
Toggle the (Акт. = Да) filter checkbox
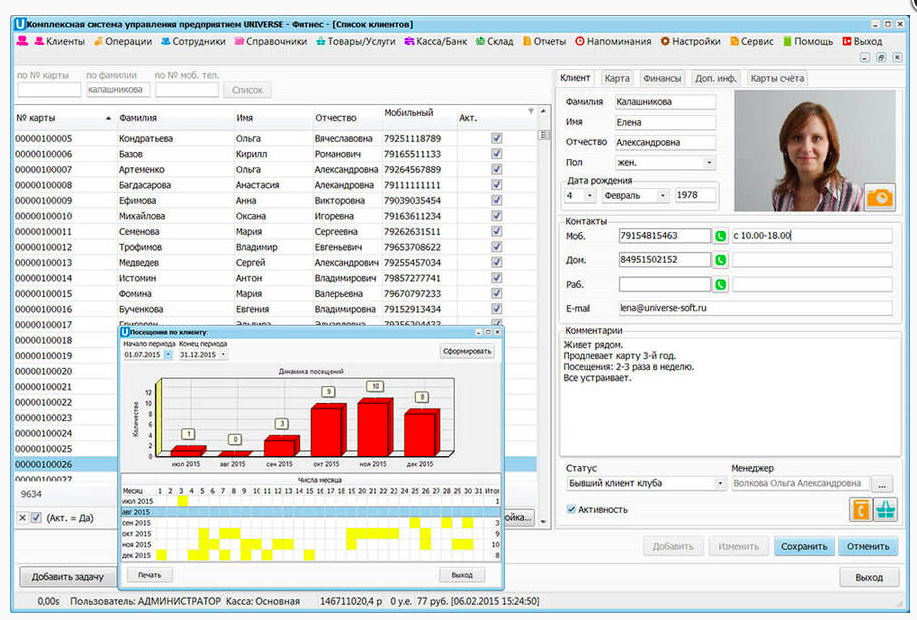coord(36,517)
